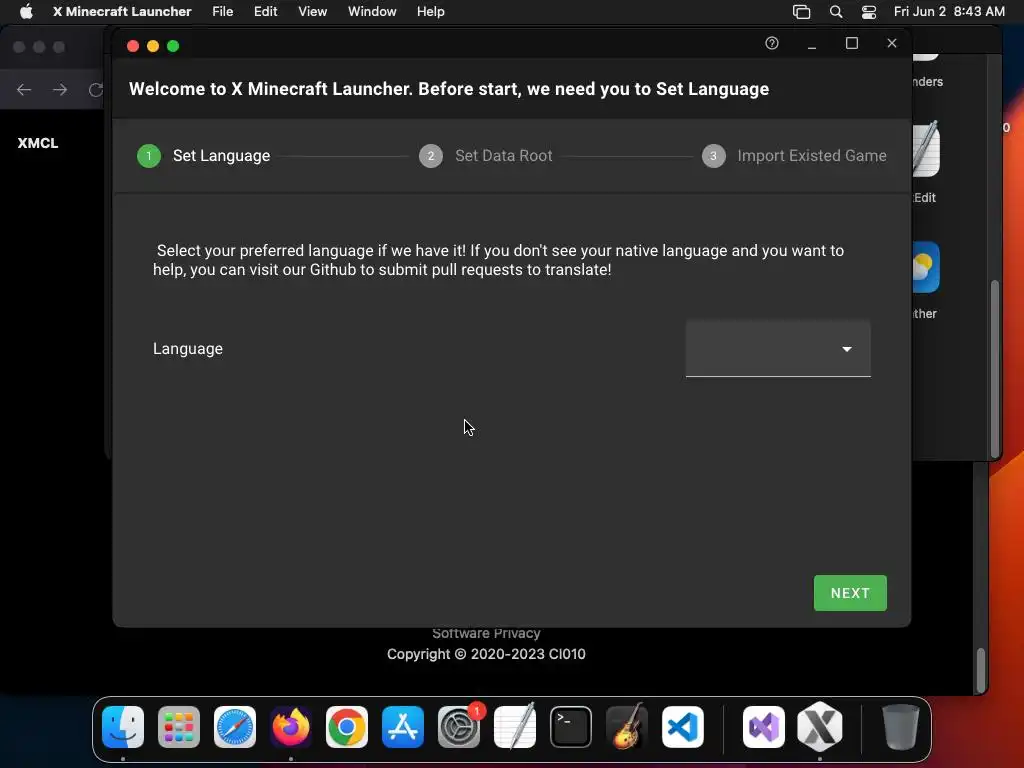This screenshot has width=1024, height=768.
Task: Click the green NEXT button
Action: click(x=850, y=593)
